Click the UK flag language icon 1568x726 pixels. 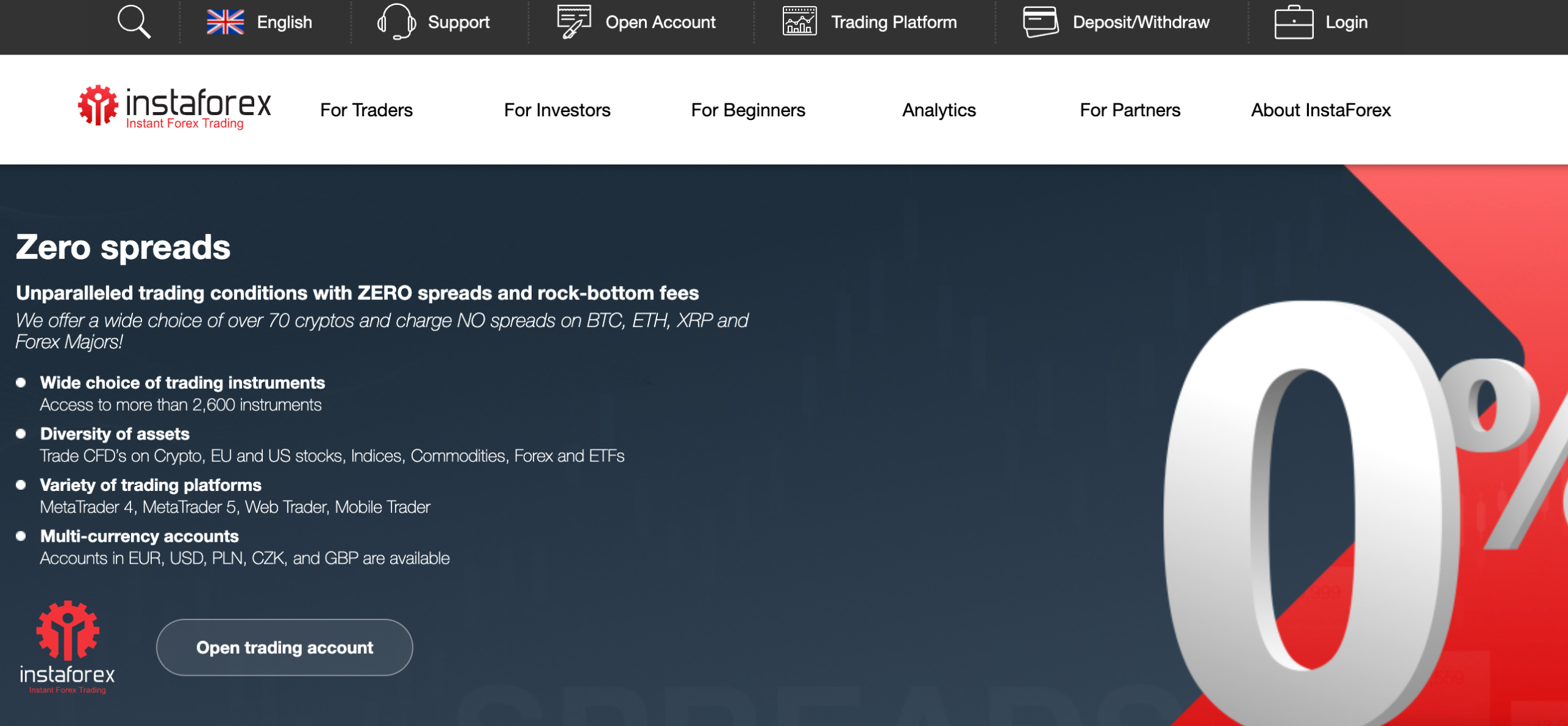[x=225, y=22]
